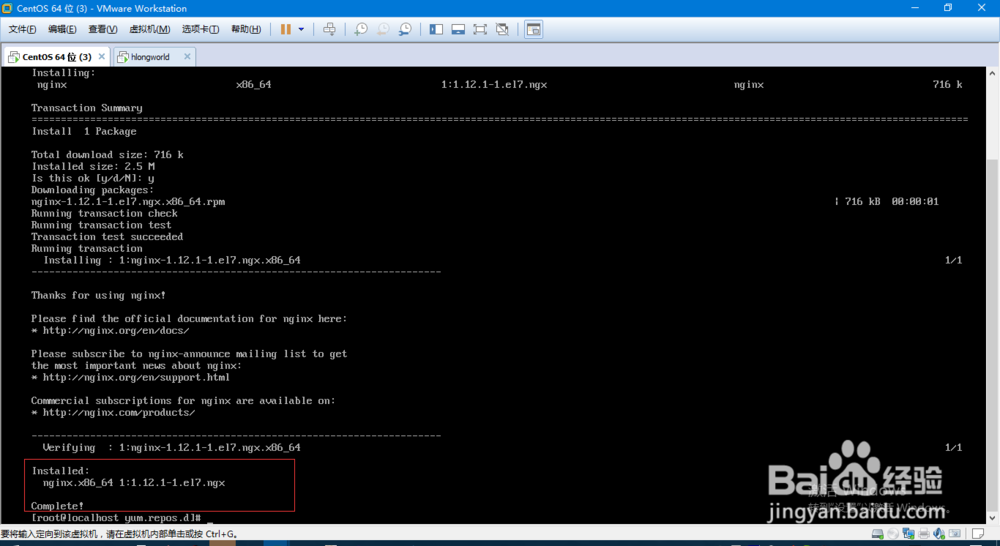Click 'Total download size: 716 k' line
The height and width of the screenshot is (546, 1000).
pyautogui.click(x=107, y=154)
